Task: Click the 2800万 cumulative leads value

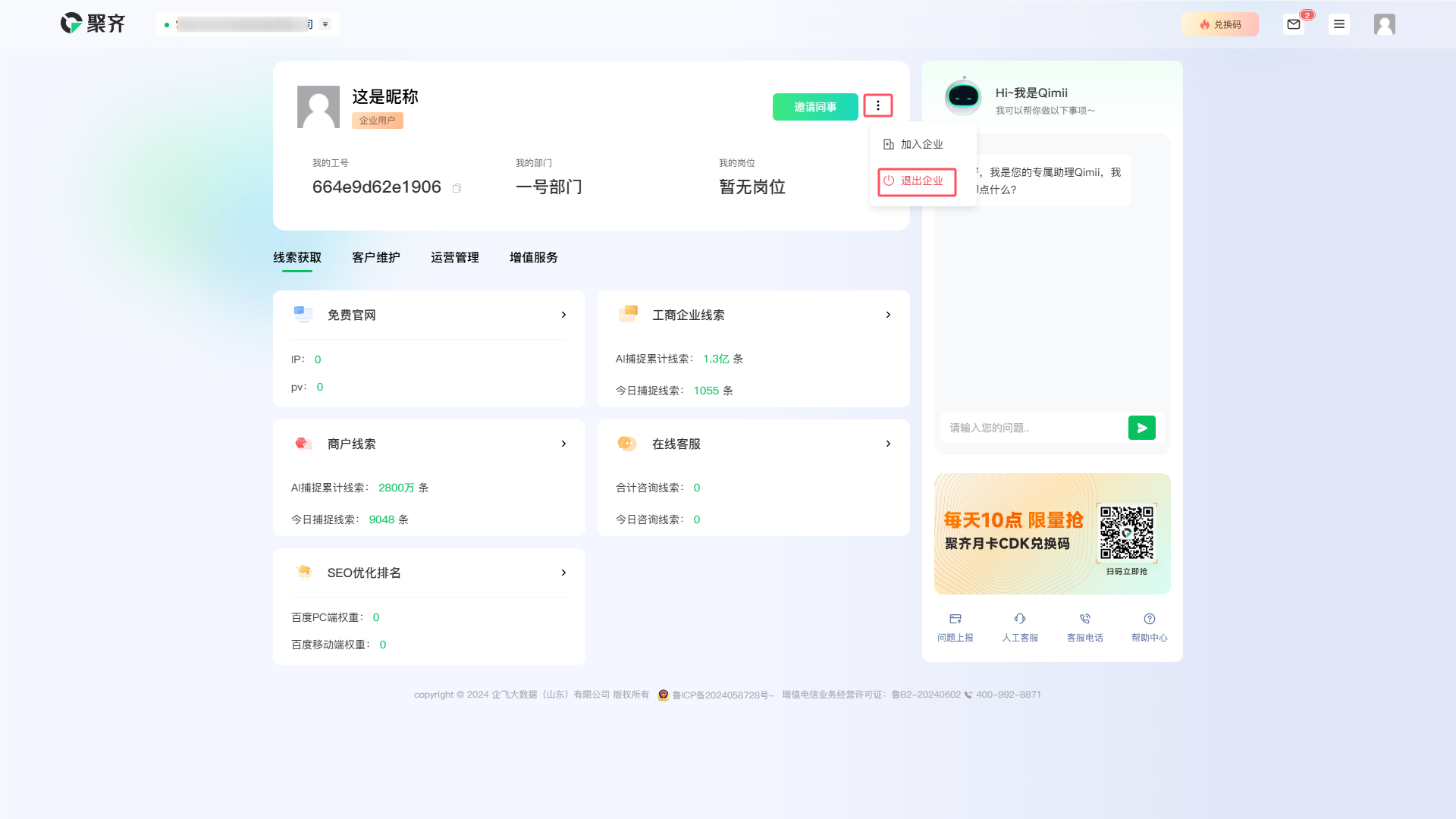Action: click(397, 488)
